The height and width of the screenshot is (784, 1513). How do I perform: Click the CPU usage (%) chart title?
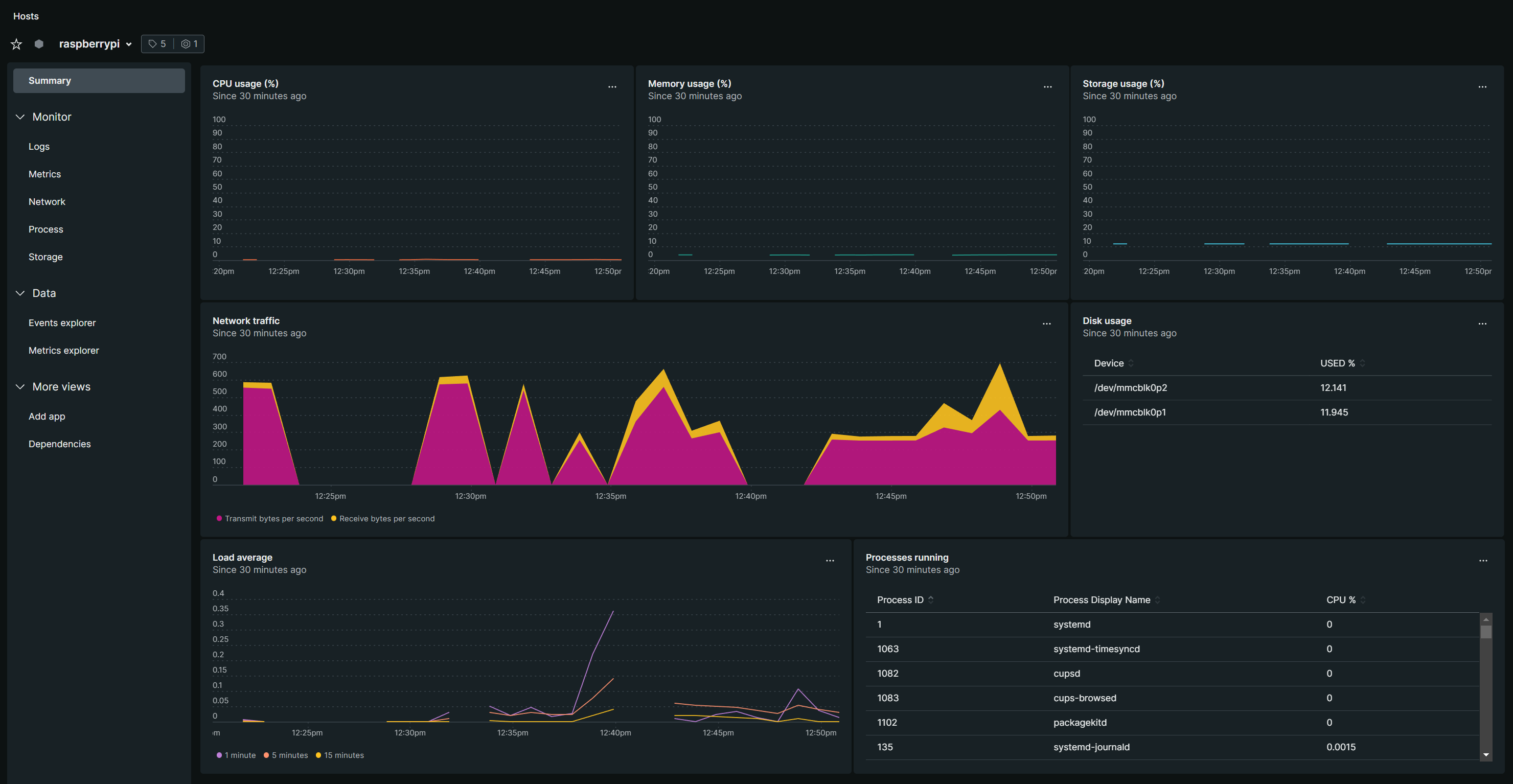[245, 84]
